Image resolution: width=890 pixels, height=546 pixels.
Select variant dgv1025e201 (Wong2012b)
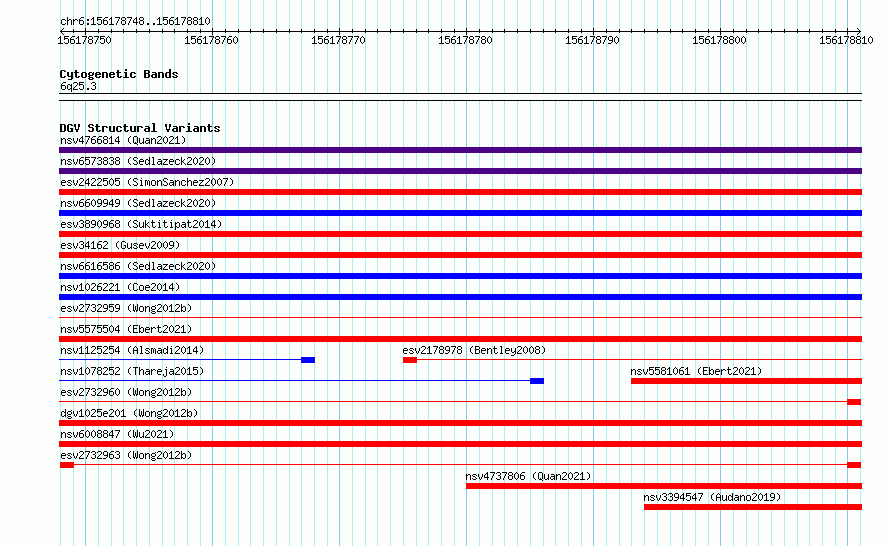[129, 413]
